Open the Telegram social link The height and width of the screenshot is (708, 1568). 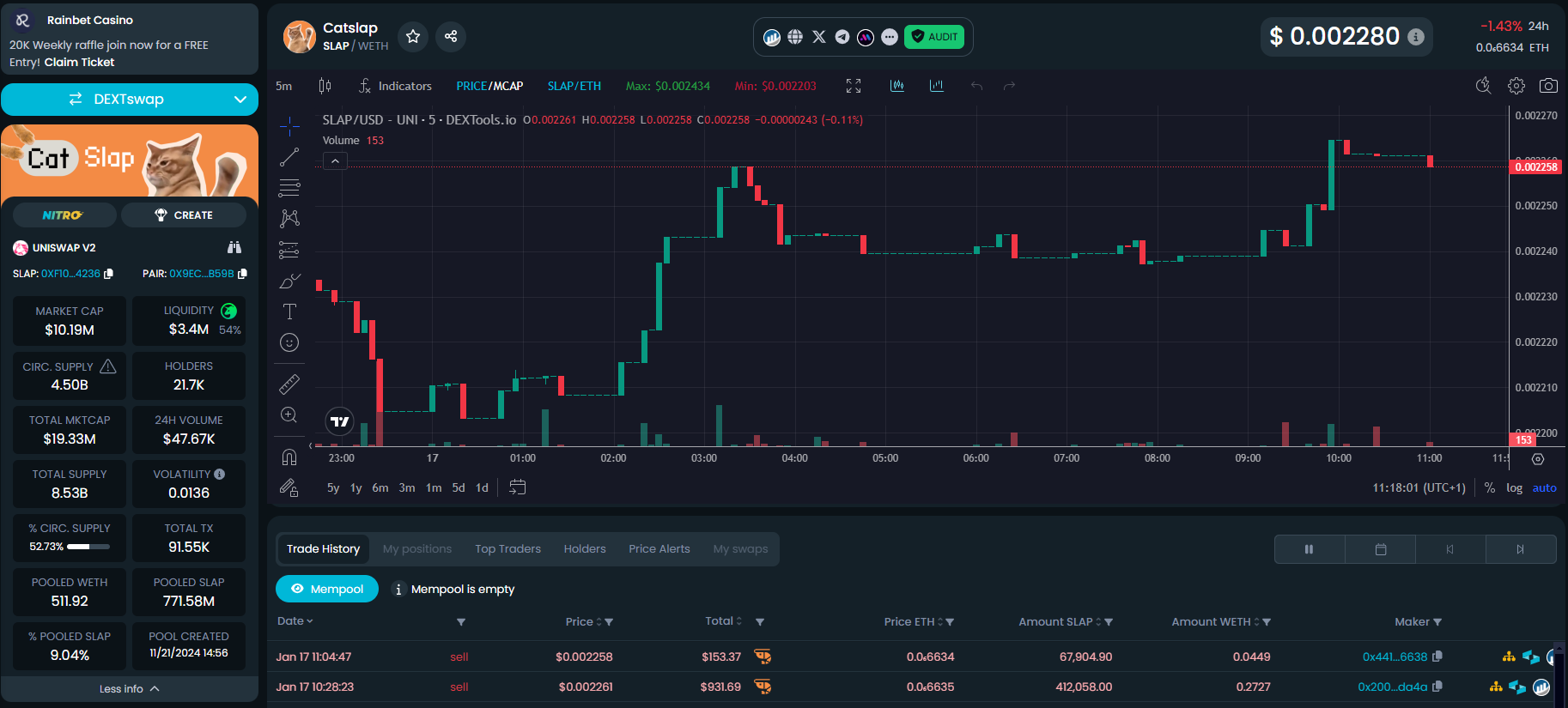coord(842,37)
